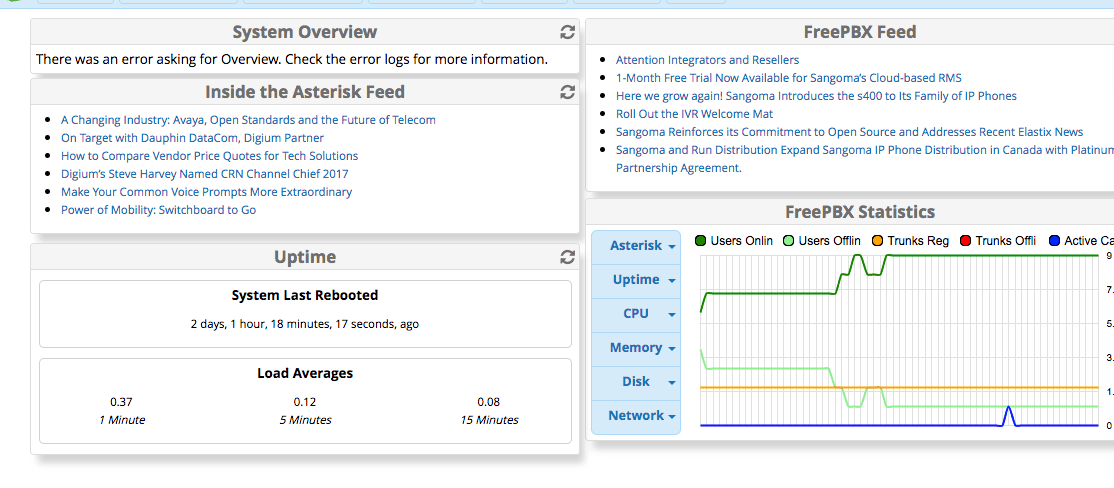This screenshot has height=488, width=1114.
Task: Open 'On Target with Dauphin DataCom' link
Action: 193,138
